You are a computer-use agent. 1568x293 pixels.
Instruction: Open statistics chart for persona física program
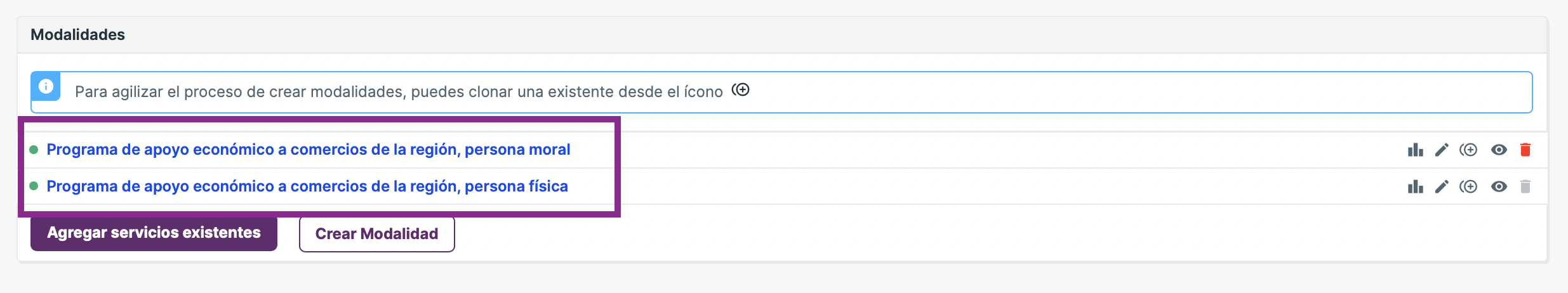1415,187
